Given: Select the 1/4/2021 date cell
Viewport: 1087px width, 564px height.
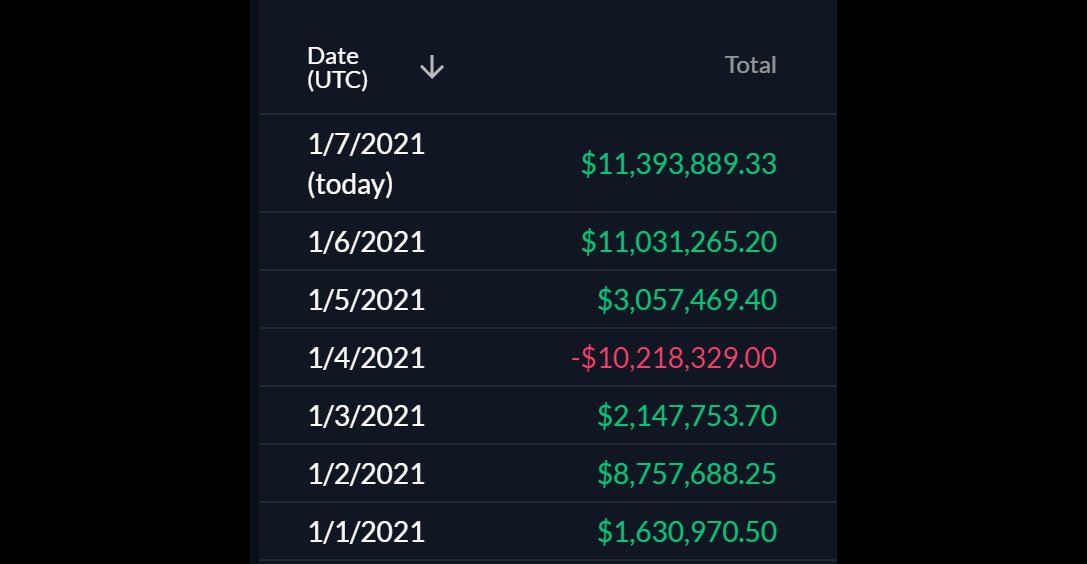Looking at the screenshot, I should [x=366, y=358].
